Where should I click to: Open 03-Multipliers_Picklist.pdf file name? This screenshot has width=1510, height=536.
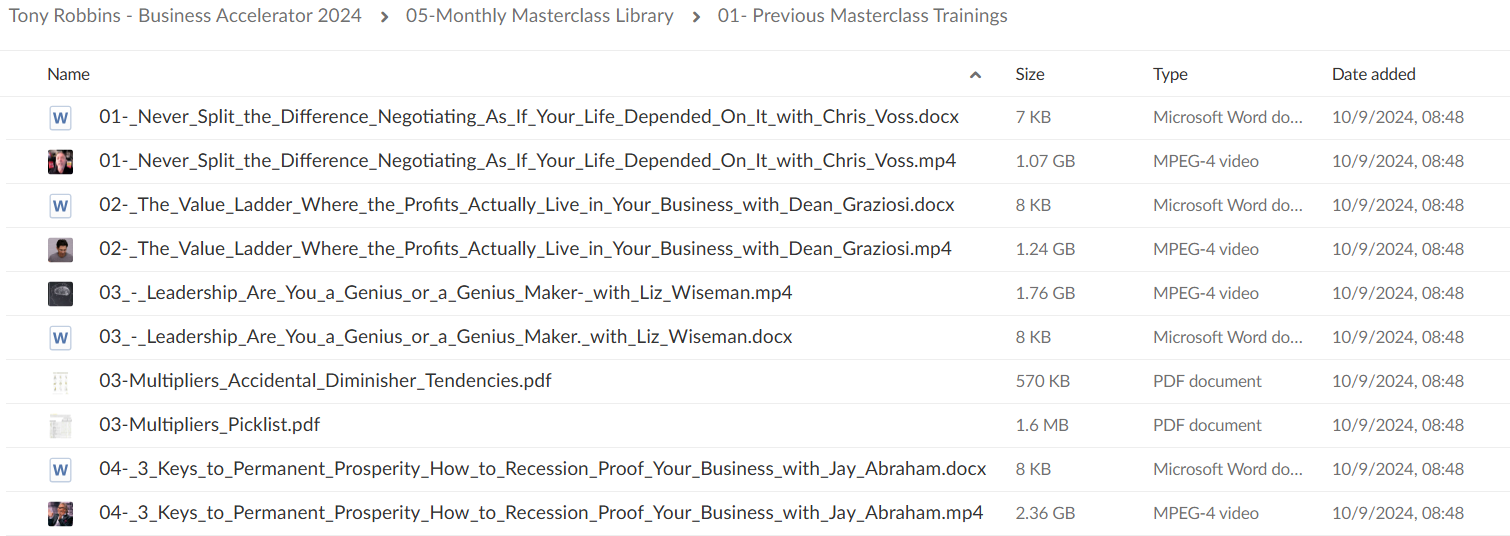coord(210,425)
